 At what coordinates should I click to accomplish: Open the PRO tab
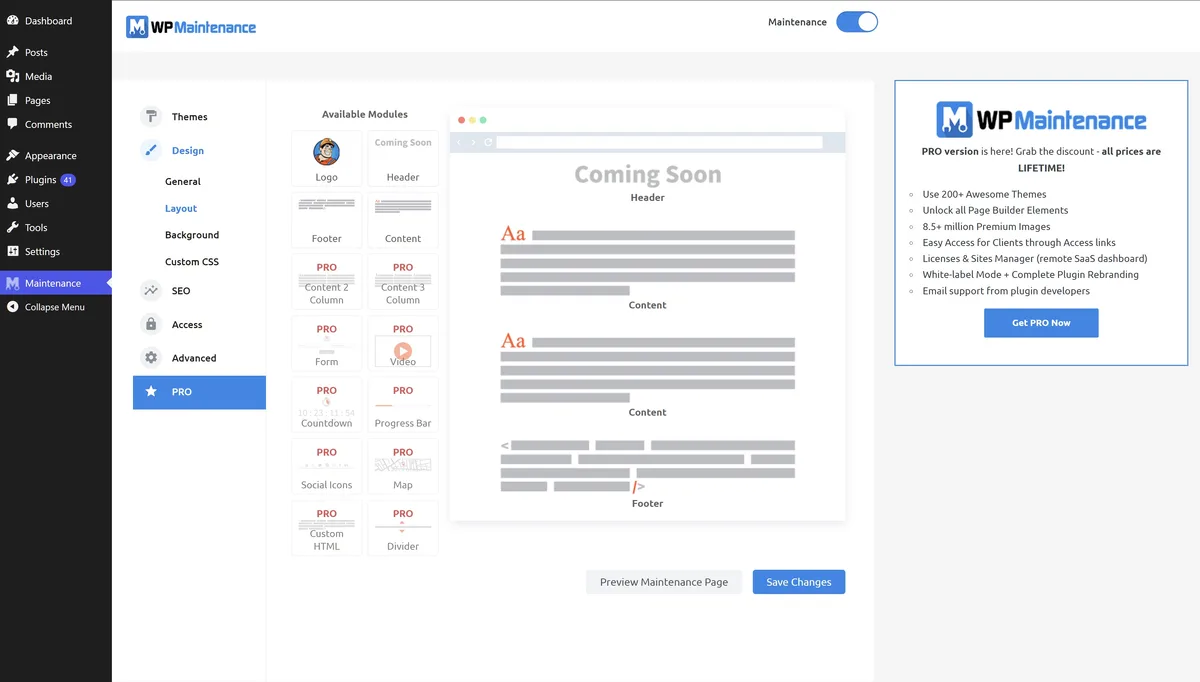(x=200, y=392)
